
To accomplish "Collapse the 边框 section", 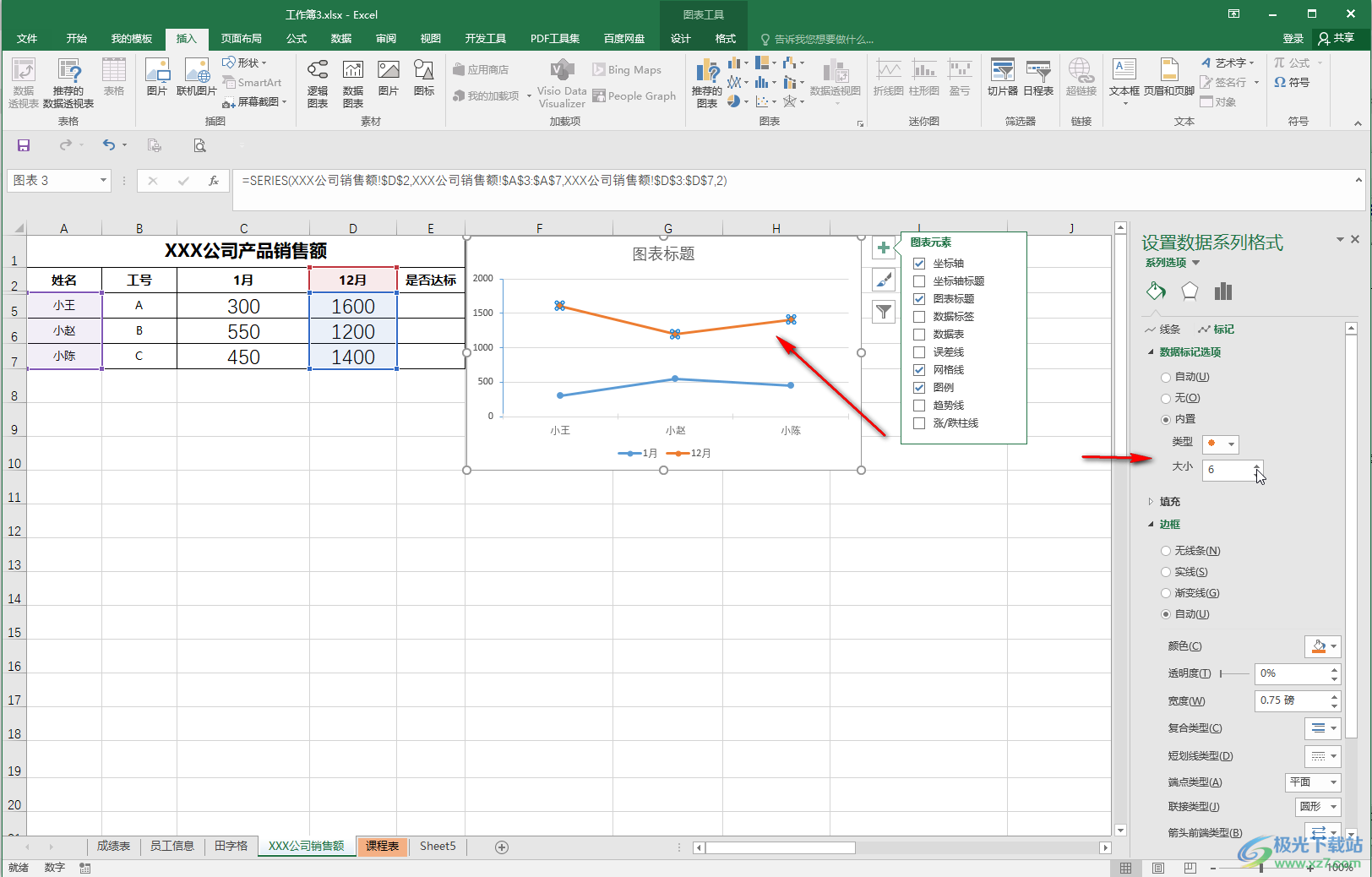I will click(x=1151, y=525).
